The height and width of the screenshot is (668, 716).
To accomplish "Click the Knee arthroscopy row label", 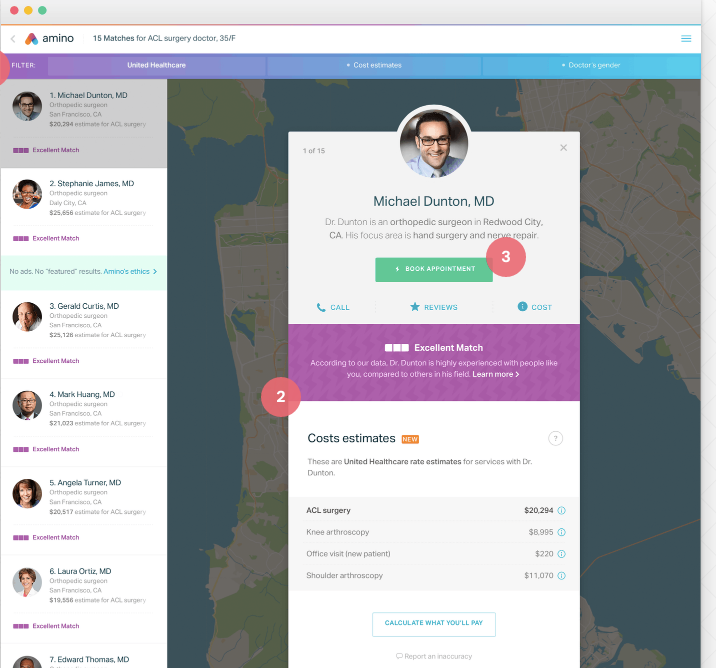I will 337,532.
